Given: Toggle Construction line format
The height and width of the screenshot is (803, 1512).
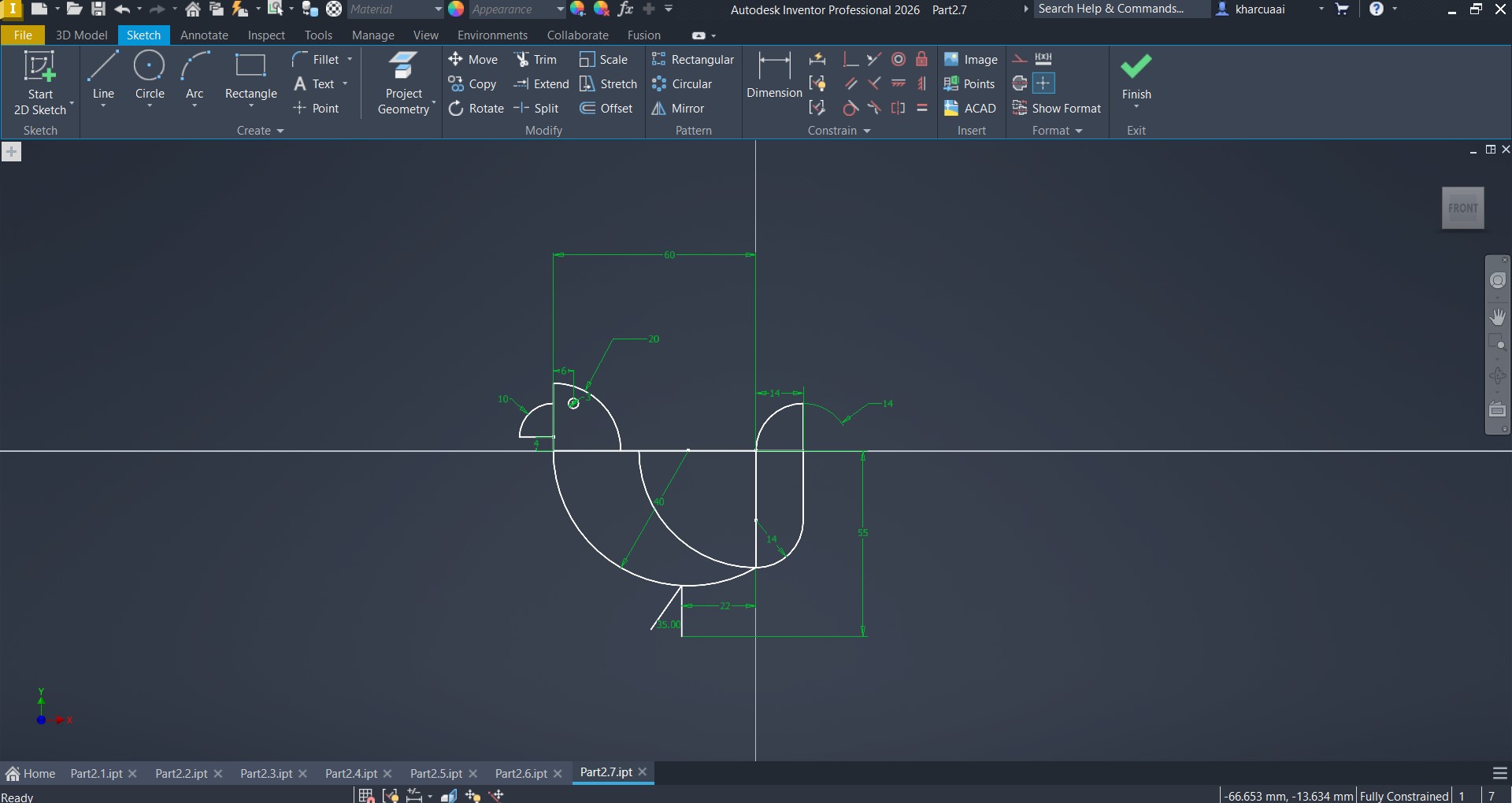Looking at the screenshot, I should 1019,60.
